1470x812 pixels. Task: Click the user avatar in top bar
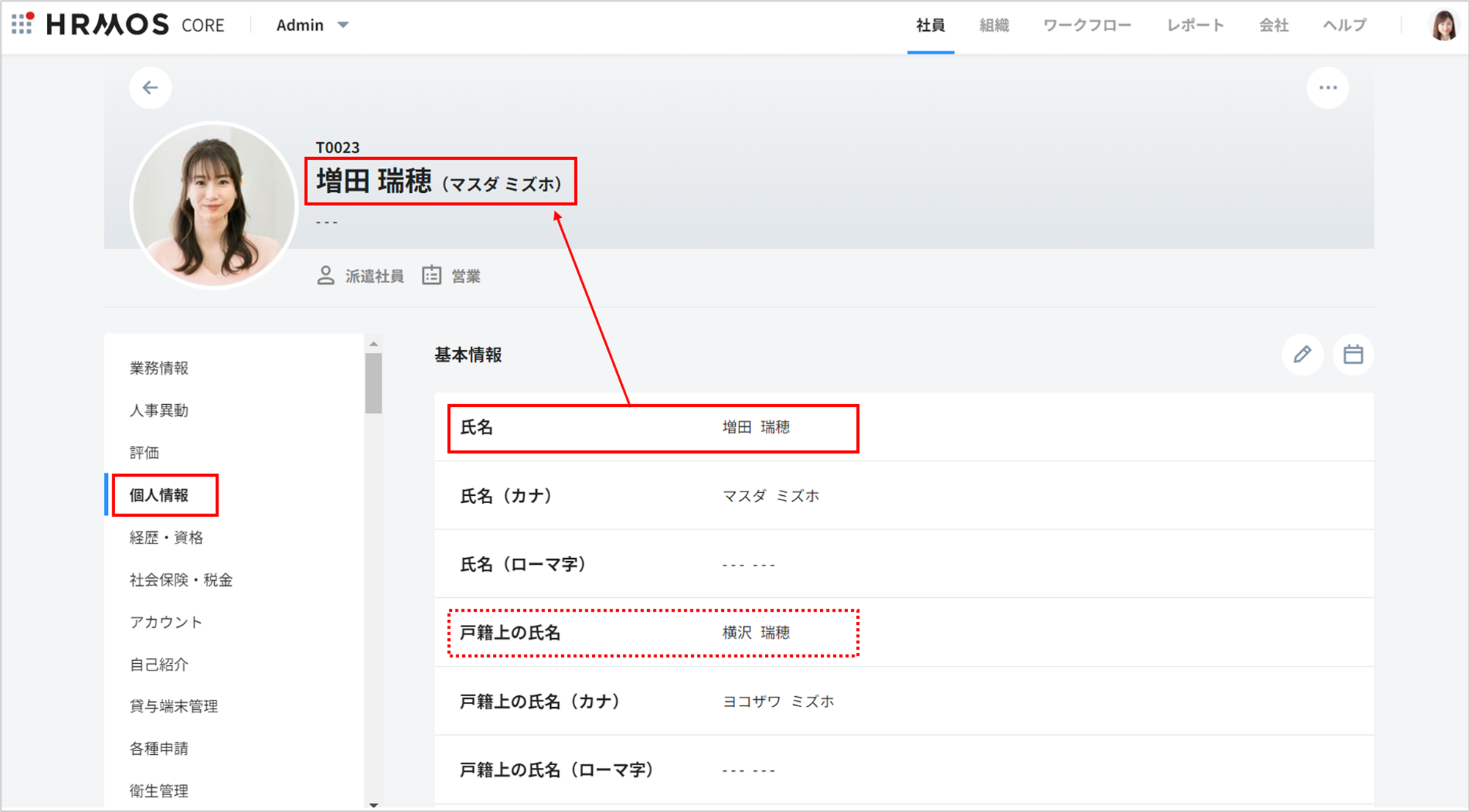[1444, 26]
